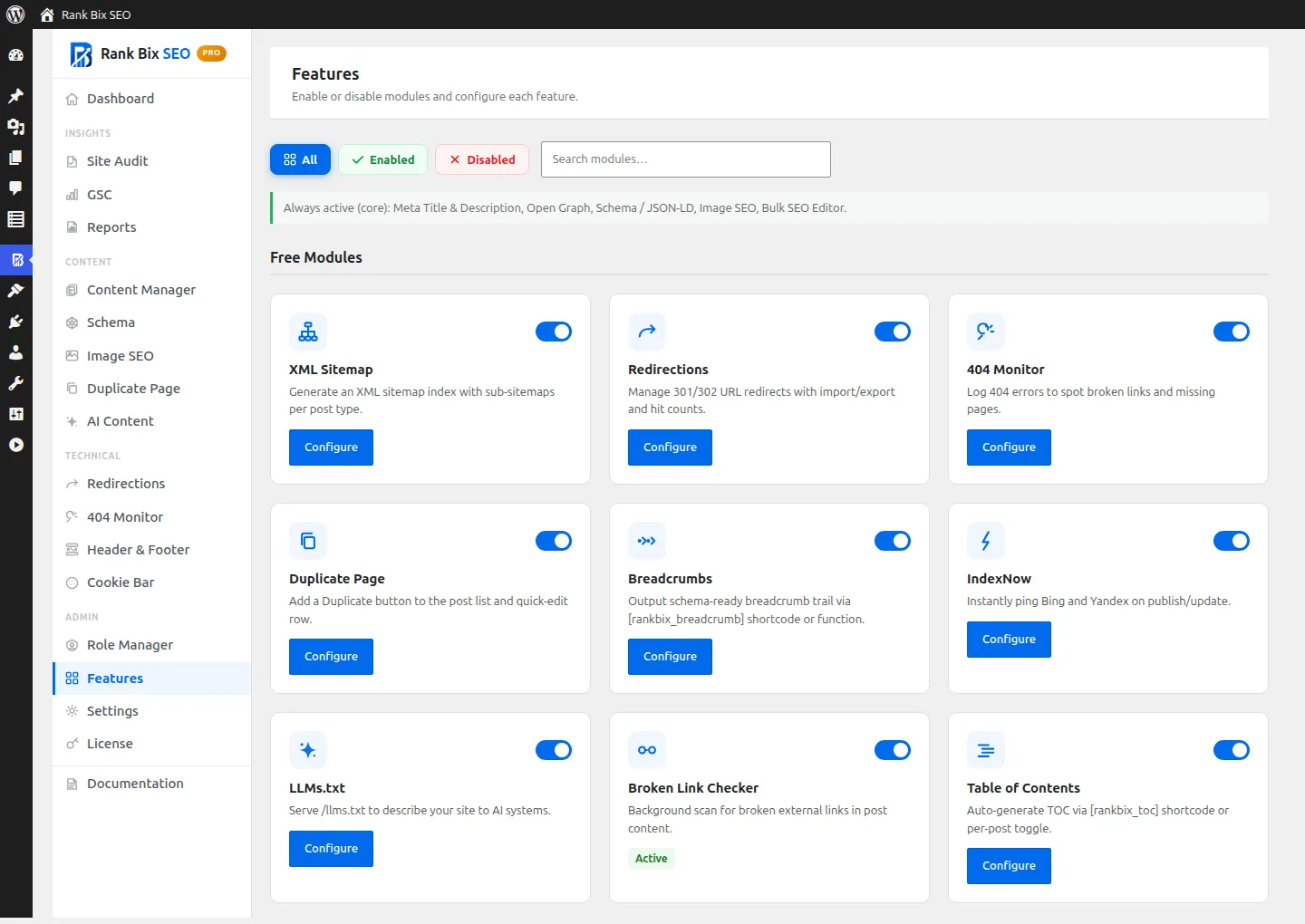This screenshot has height=924, width=1305.
Task: Focus the Search modules field
Action: click(686, 159)
